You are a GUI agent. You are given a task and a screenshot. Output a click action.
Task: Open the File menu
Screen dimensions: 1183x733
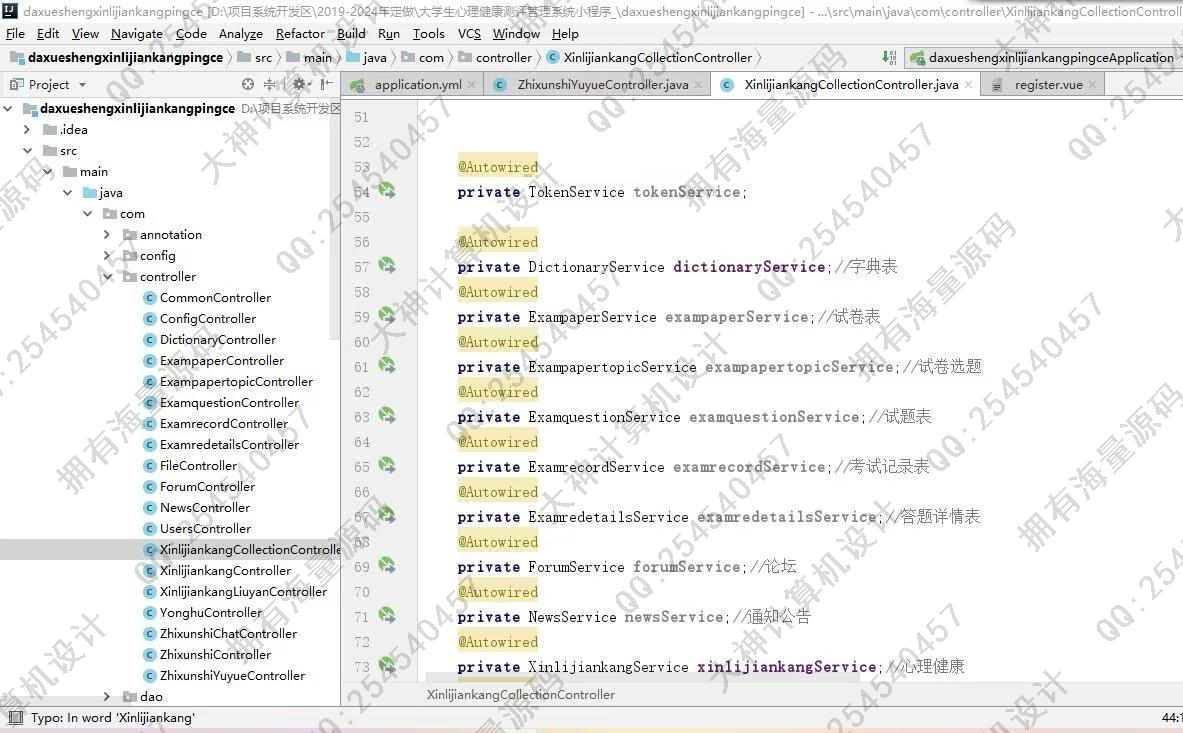coord(15,34)
